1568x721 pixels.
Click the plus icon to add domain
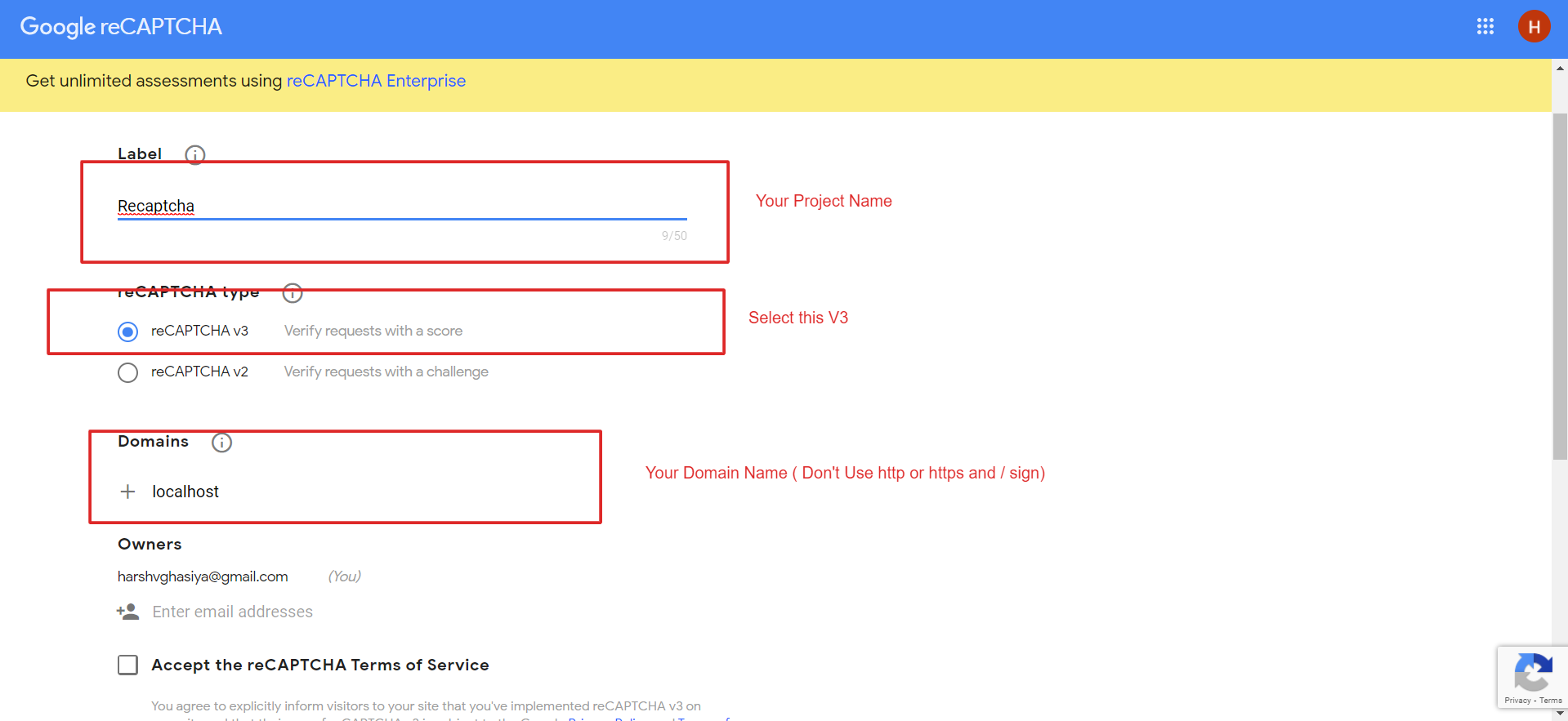coord(127,492)
